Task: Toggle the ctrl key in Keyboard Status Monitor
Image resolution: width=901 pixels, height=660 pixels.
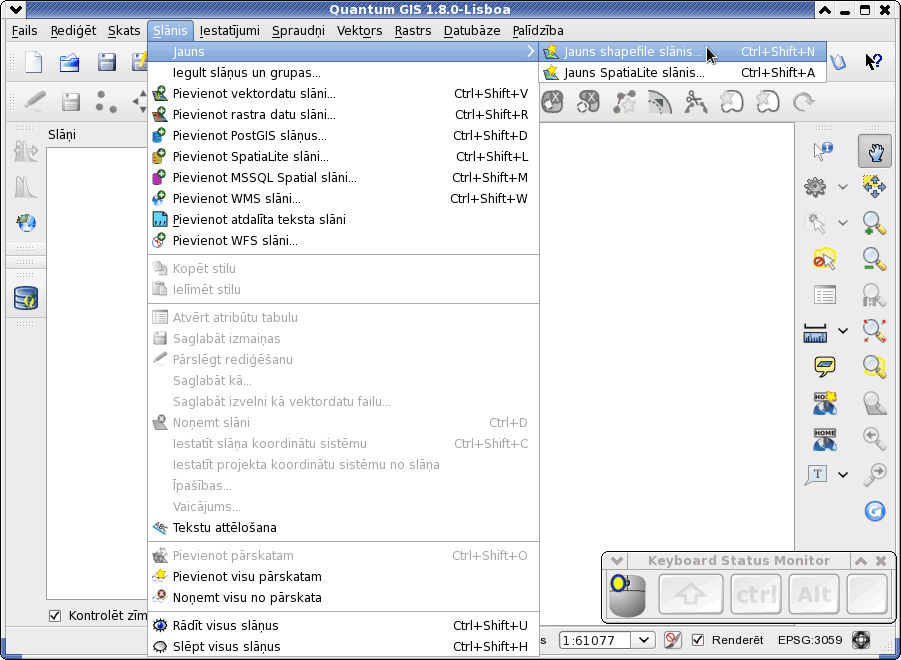Action: (x=756, y=594)
